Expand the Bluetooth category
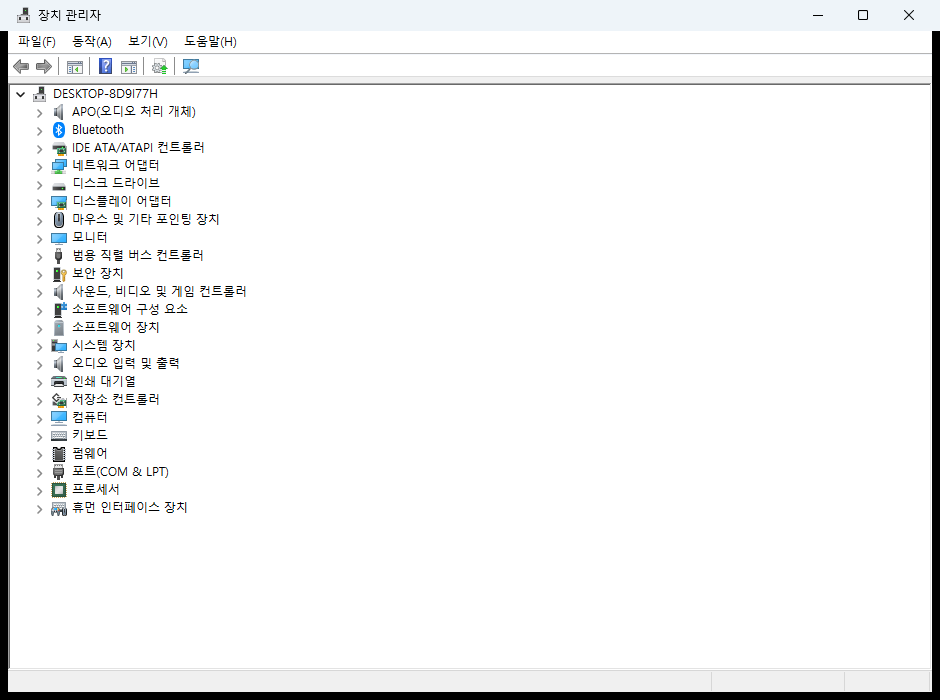Viewport: 940px width, 700px height. (x=40, y=130)
